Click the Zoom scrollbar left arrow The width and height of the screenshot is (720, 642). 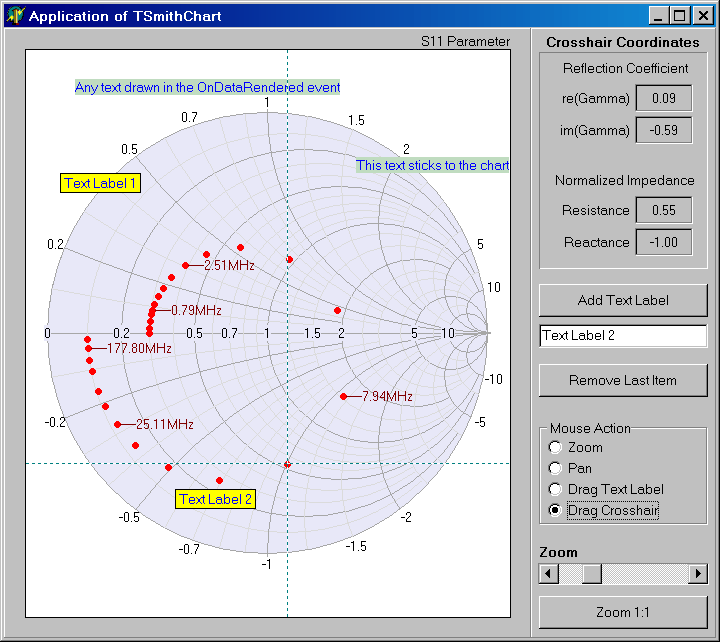coord(548,574)
